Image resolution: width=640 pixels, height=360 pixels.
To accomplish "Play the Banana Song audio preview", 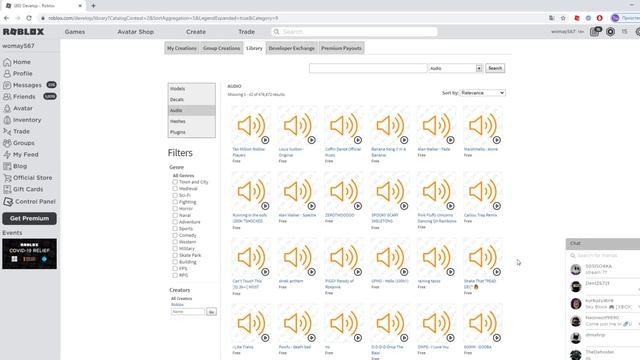I will click(404, 140).
